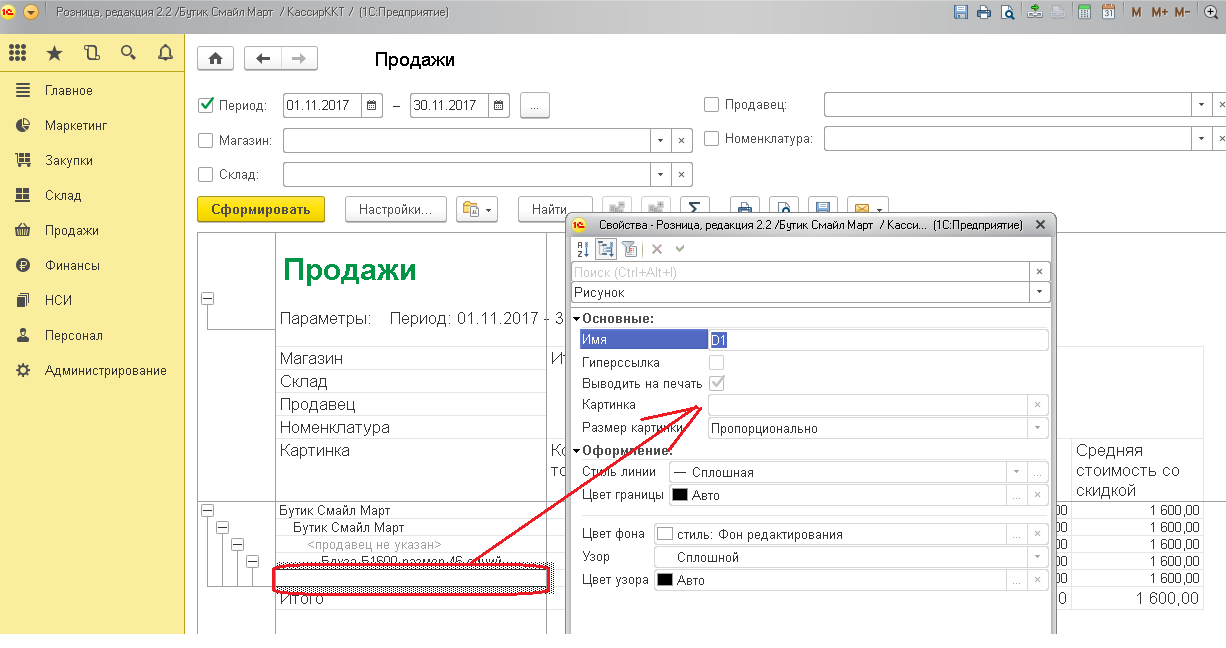Click the Цвет границы black swatch

pos(680,495)
